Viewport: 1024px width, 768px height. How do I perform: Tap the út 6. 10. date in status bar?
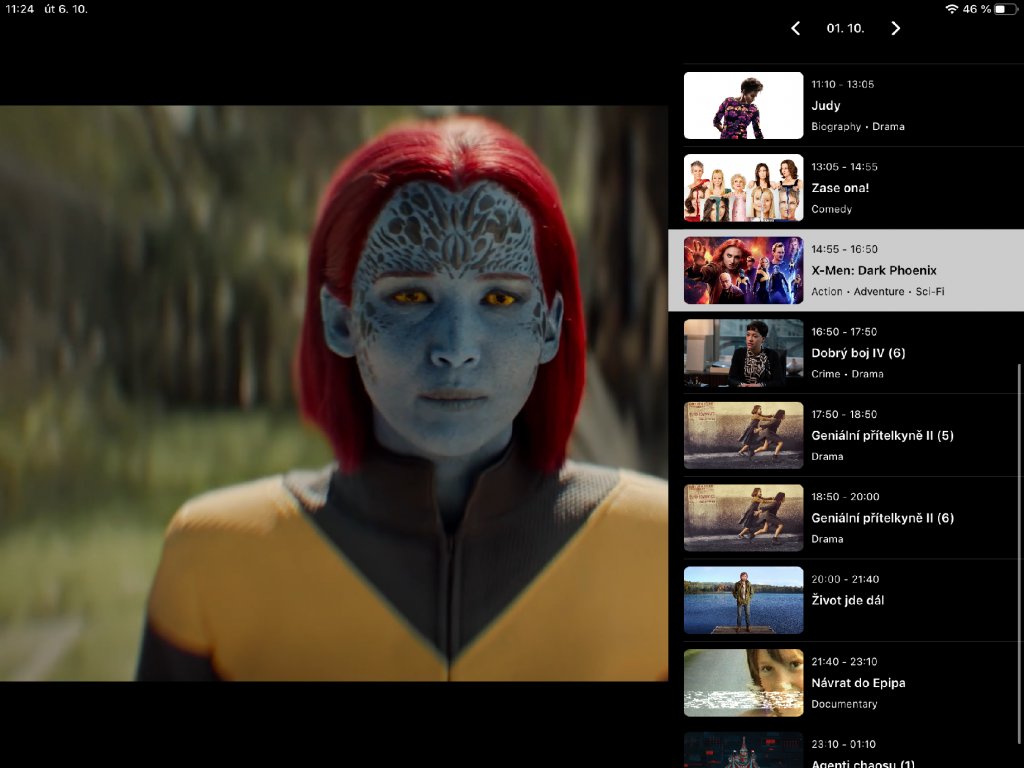point(65,9)
